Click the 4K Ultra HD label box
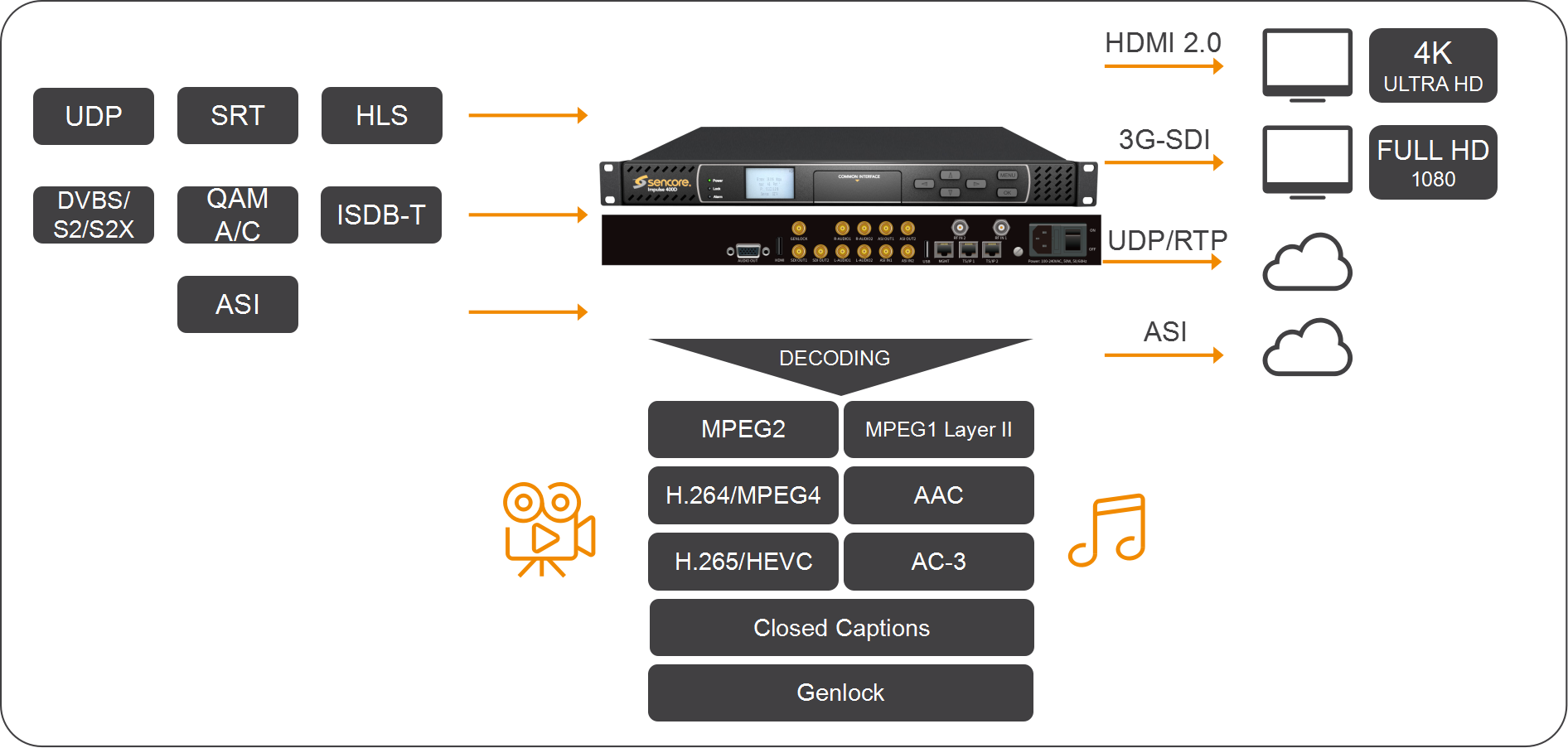Image resolution: width=1568 pixels, height=748 pixels. point(1433,65)
